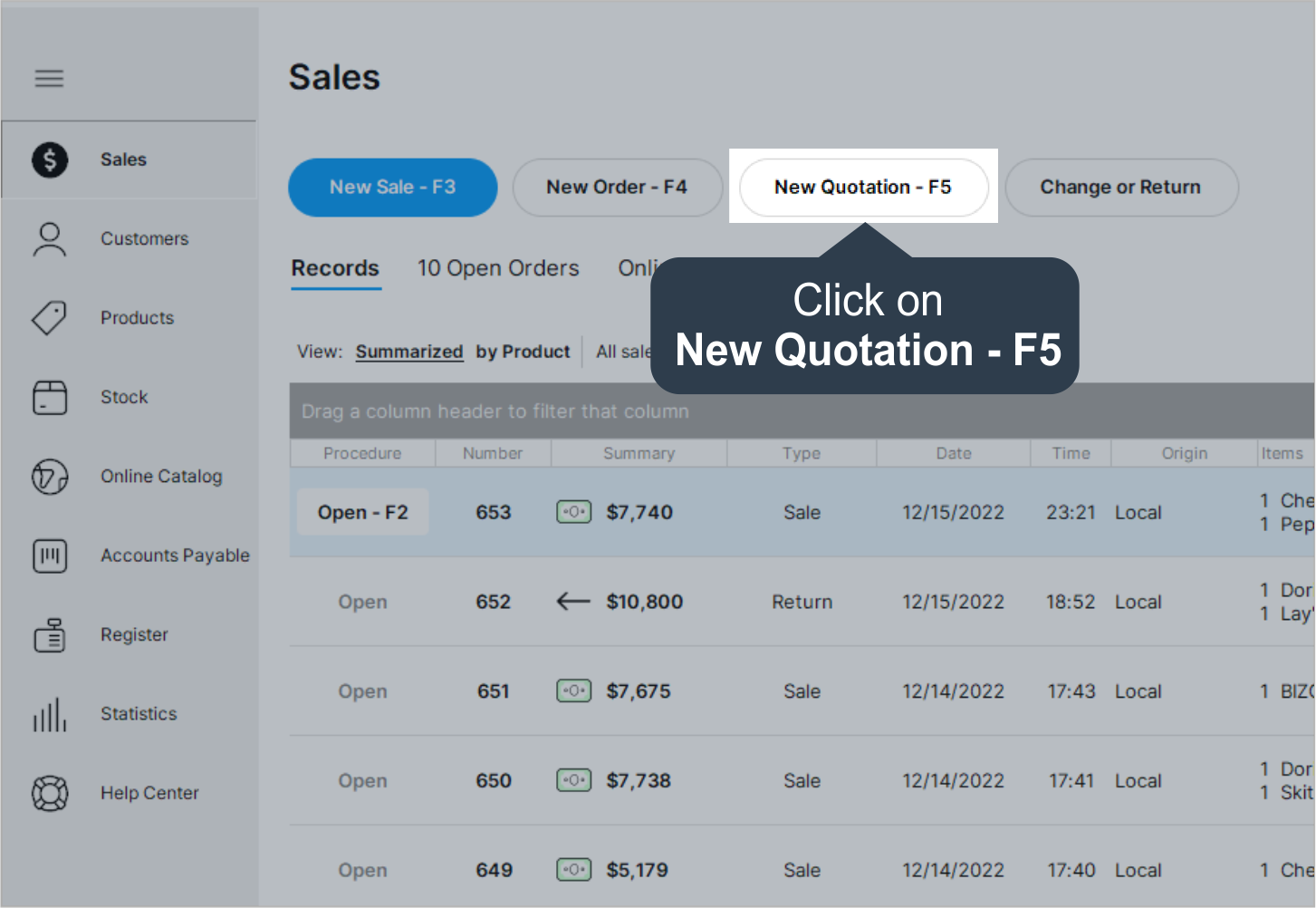Select the Summarized view link
Image resolution: width=1316 pixels, height=908 pixels.
(408, 352)
